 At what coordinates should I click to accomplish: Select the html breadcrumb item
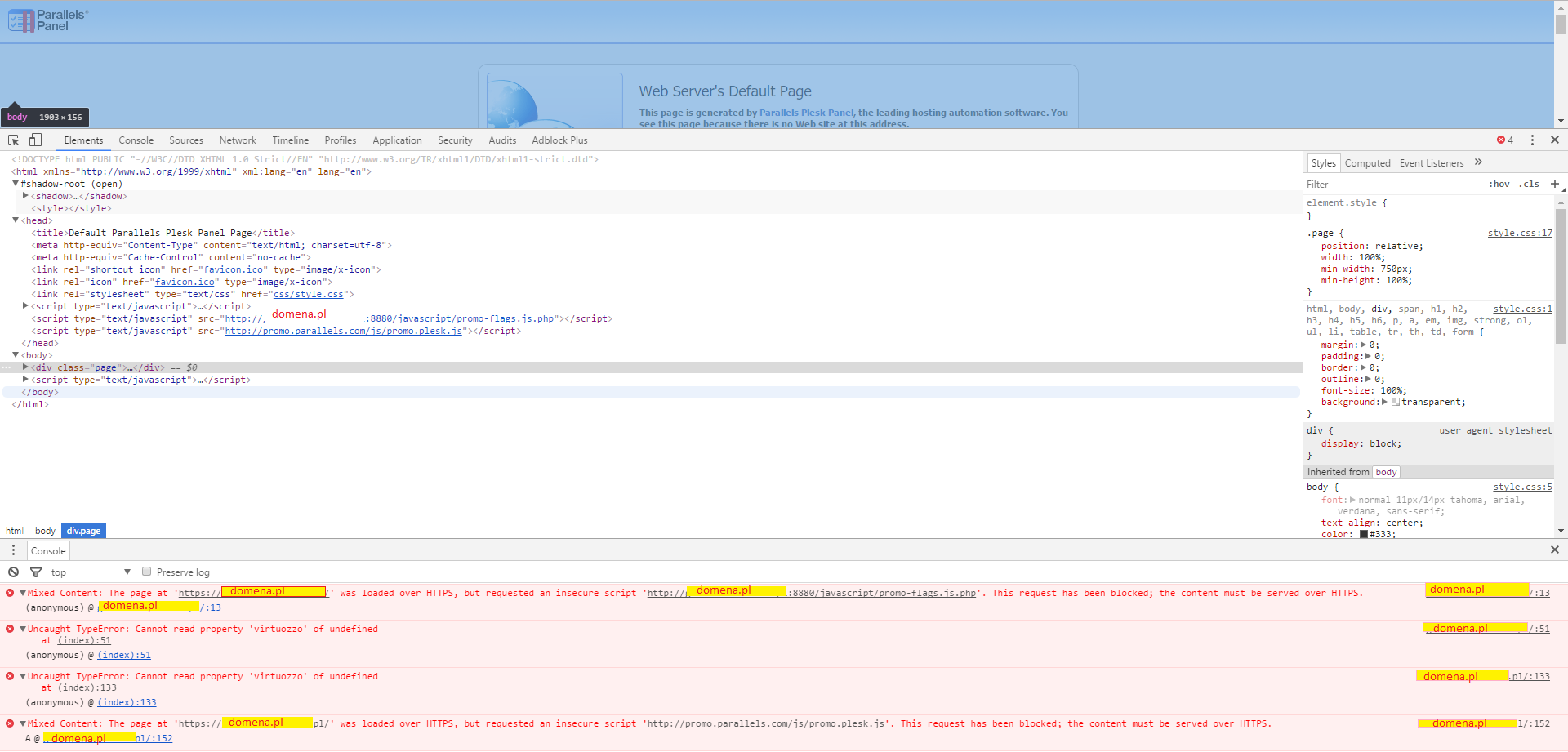pos(15,531)
